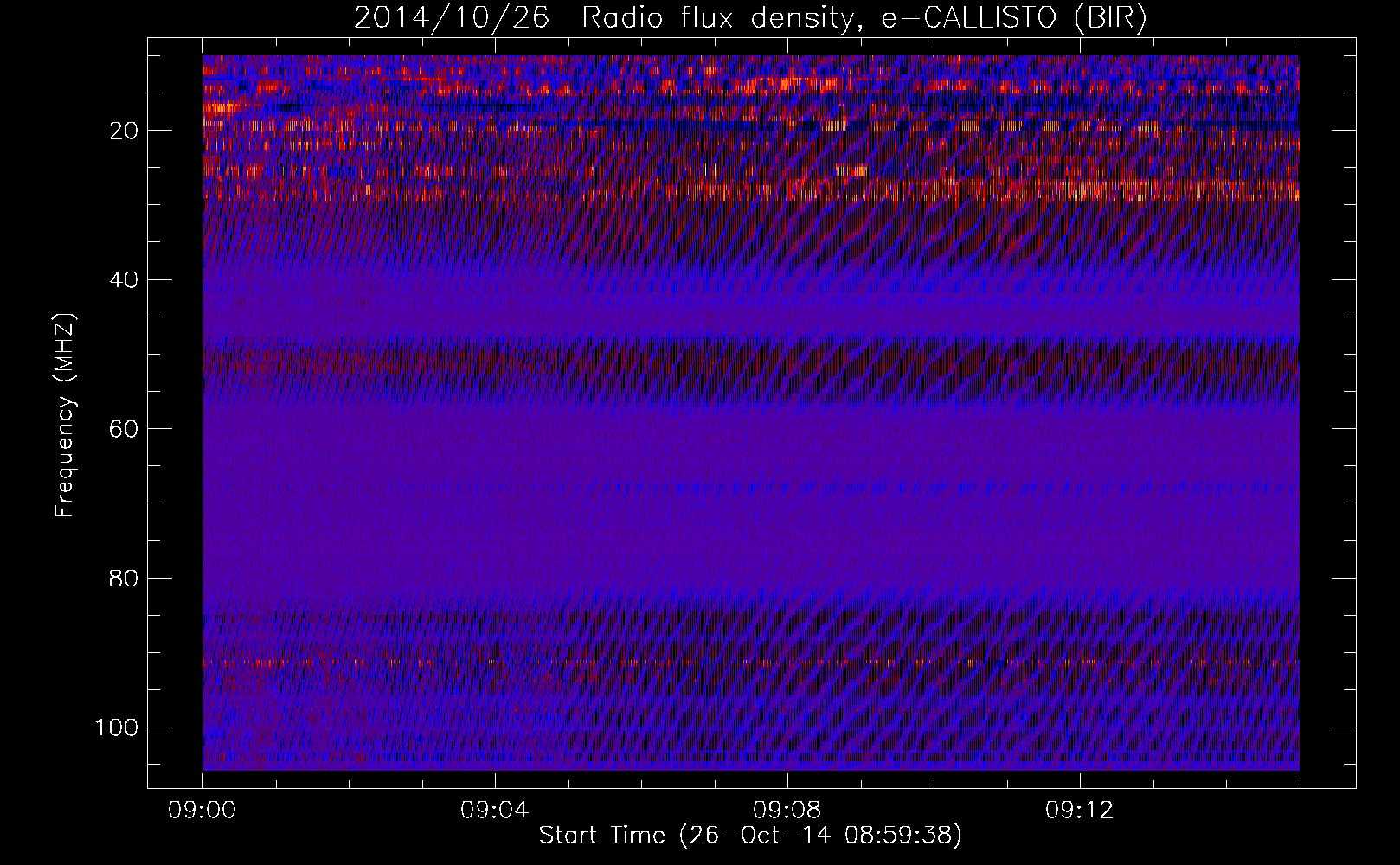This screenshot has height=865, width=1400.
Task: Click the 09:04 time tick label
Action: pos(496,811)
